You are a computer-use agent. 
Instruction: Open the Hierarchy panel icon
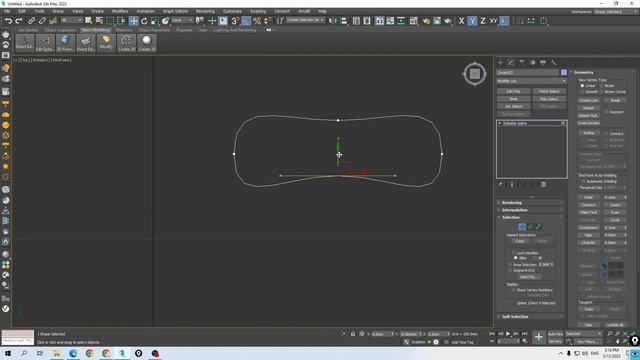[522, 62]
